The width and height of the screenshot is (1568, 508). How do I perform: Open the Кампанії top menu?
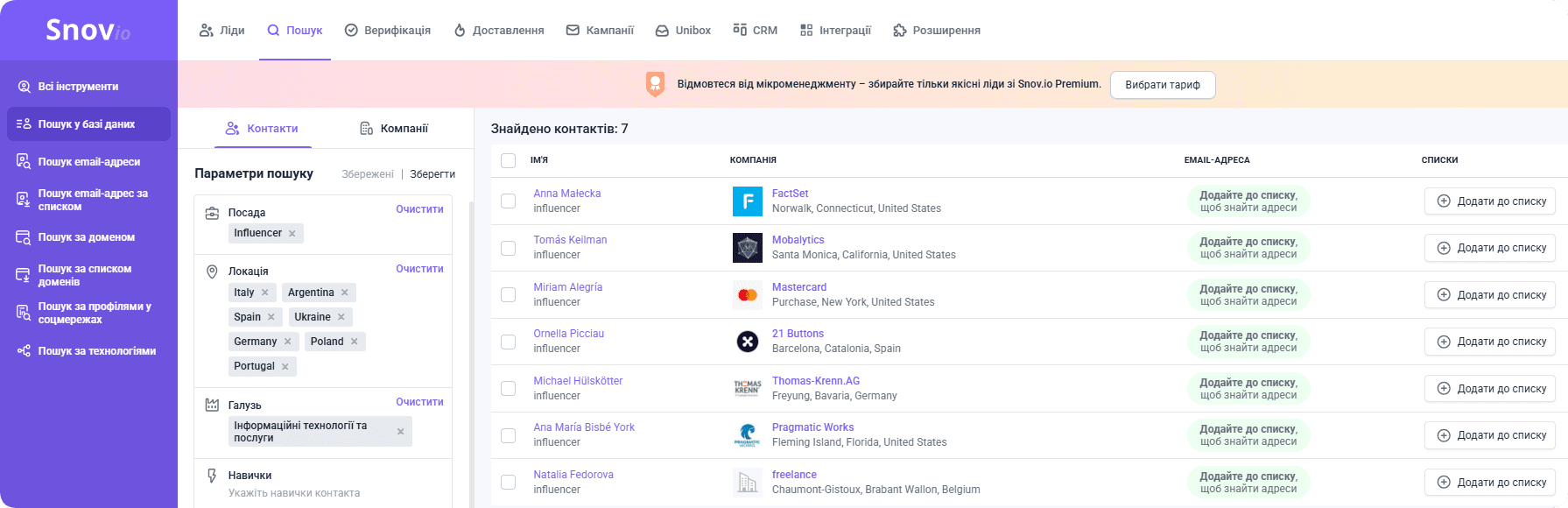[600, 31]
